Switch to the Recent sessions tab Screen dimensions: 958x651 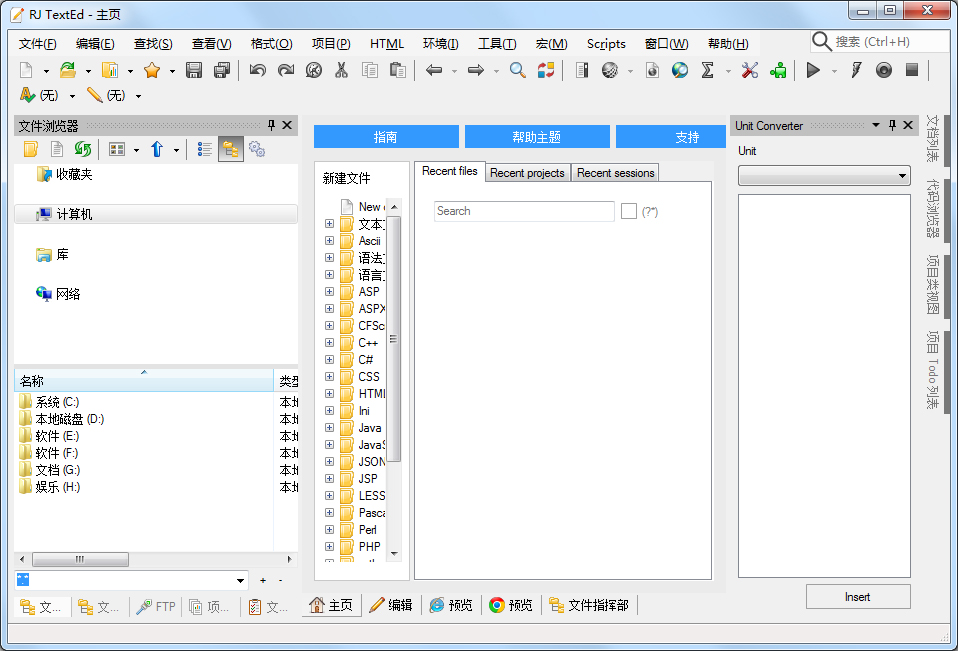click(615, 173)
